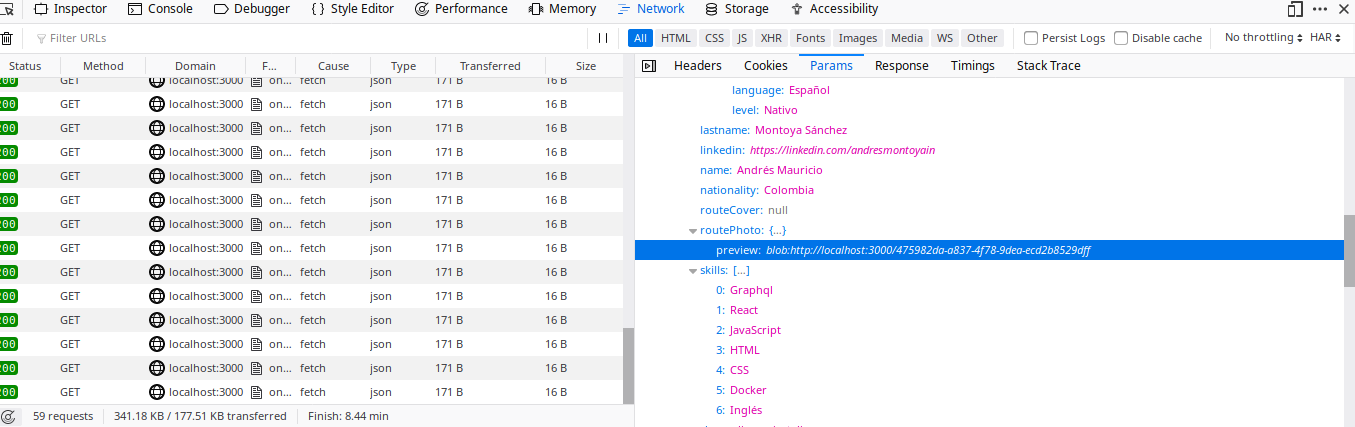Open the Storage panel
This screenshot has width=1355, height=427.
(x=737, y=9)
